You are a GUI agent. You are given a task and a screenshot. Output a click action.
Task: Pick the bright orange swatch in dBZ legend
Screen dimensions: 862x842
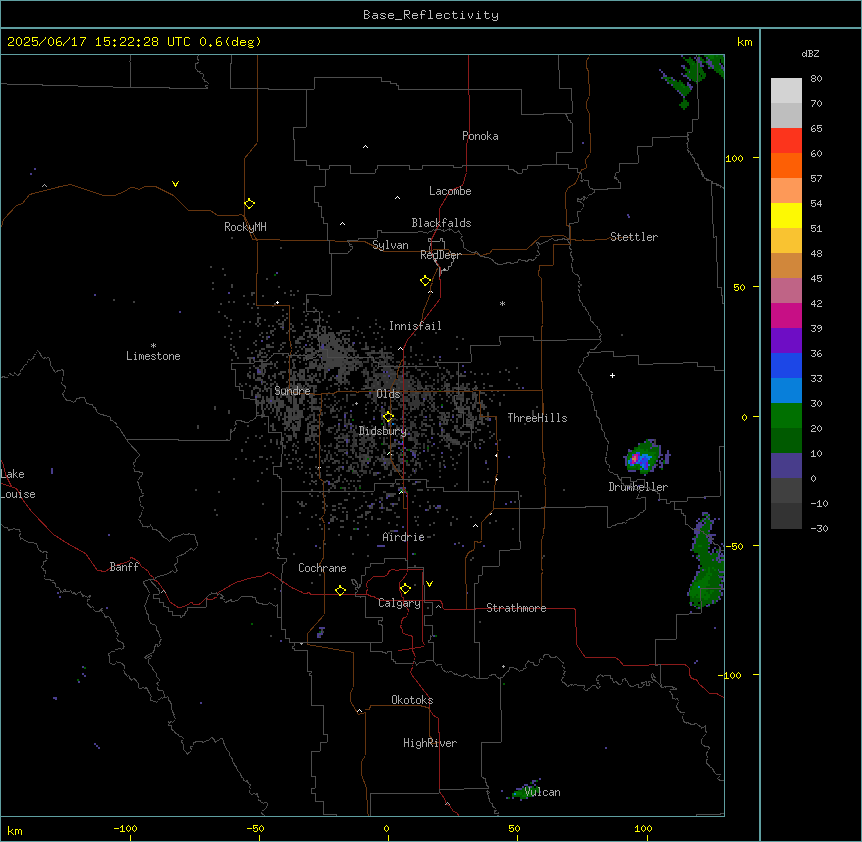click(x=786, y=165)
